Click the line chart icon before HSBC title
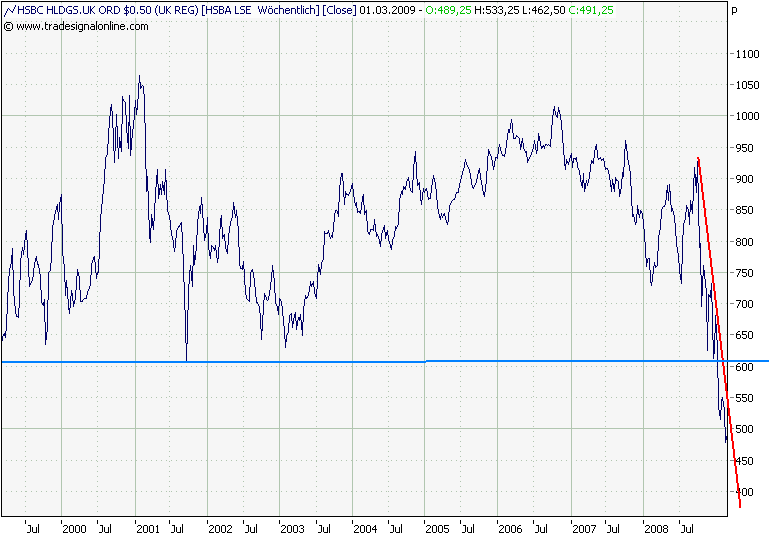Viewport: 769px width, 536px height. coord(9,10)
